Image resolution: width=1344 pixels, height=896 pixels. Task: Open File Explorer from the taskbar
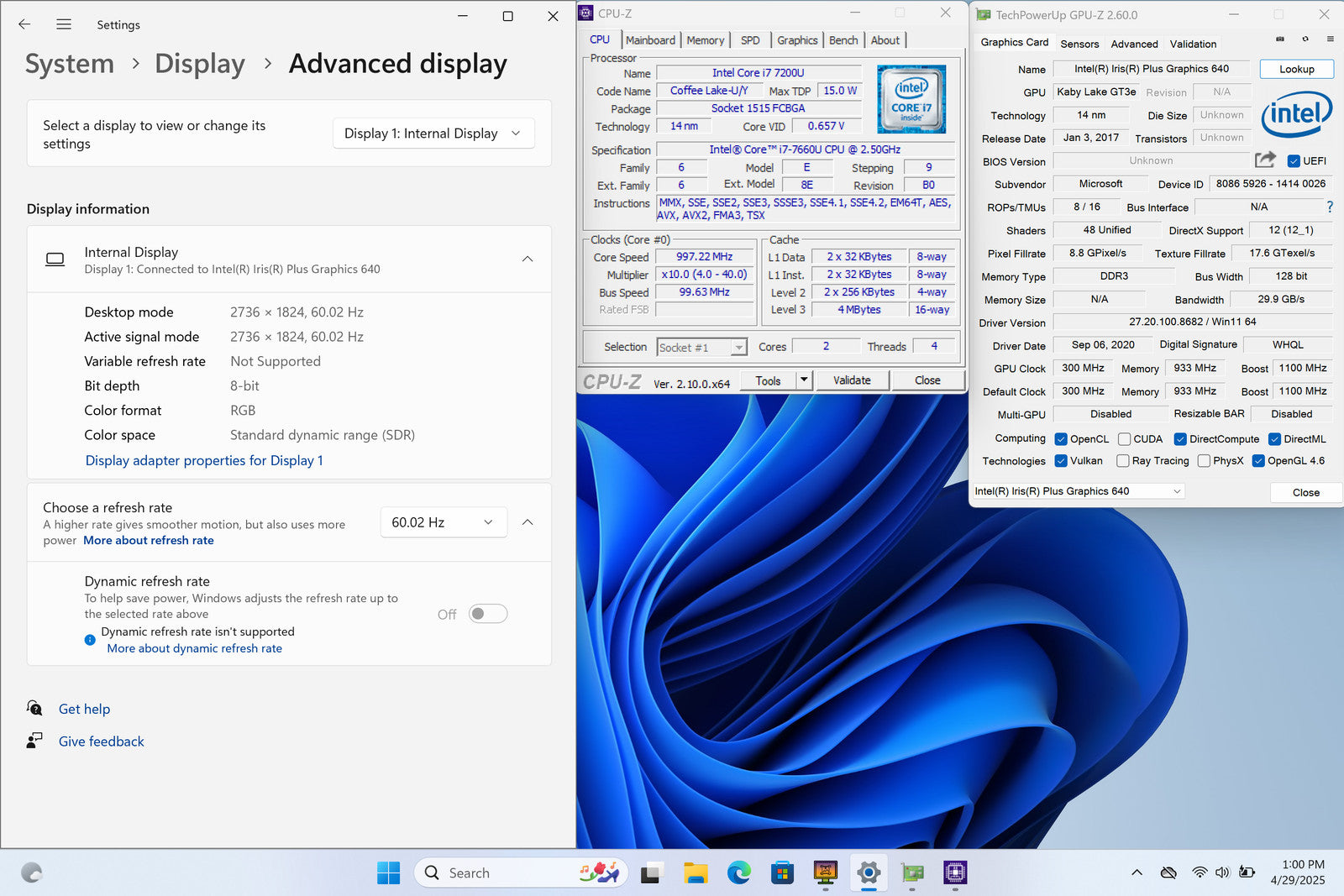696,873
